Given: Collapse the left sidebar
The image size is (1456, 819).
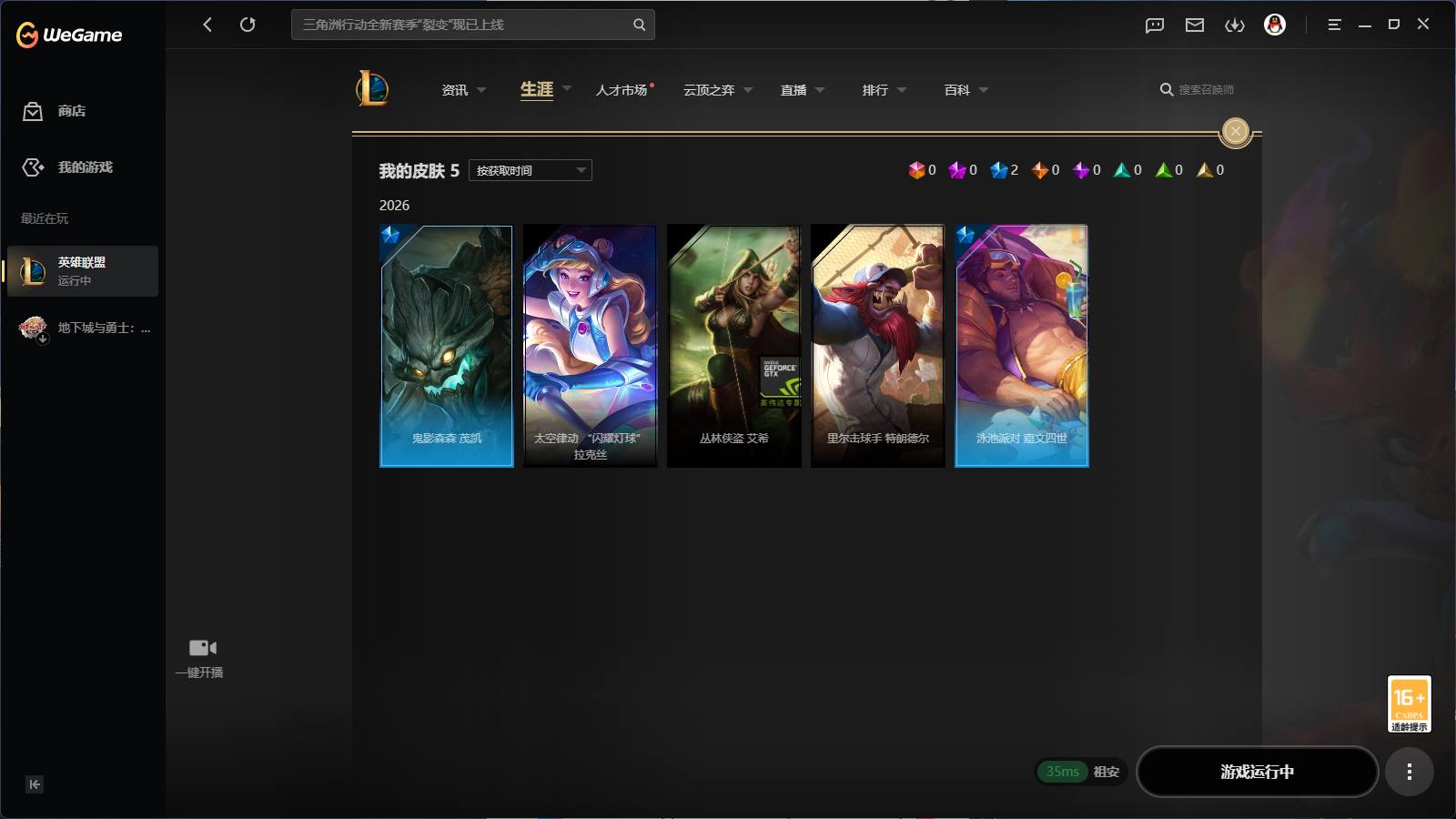Looking at the screenshot, I should (35, 784).
